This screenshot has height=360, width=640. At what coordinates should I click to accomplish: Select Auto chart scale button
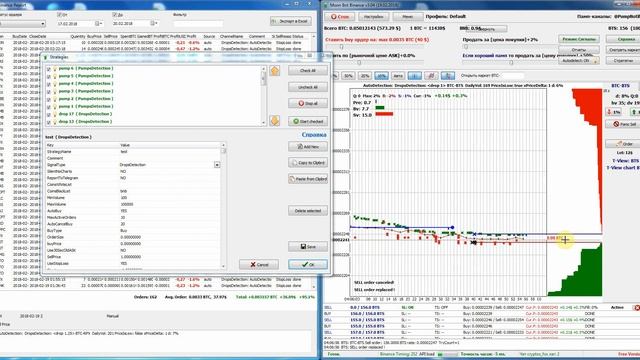[x=398, y=76]
